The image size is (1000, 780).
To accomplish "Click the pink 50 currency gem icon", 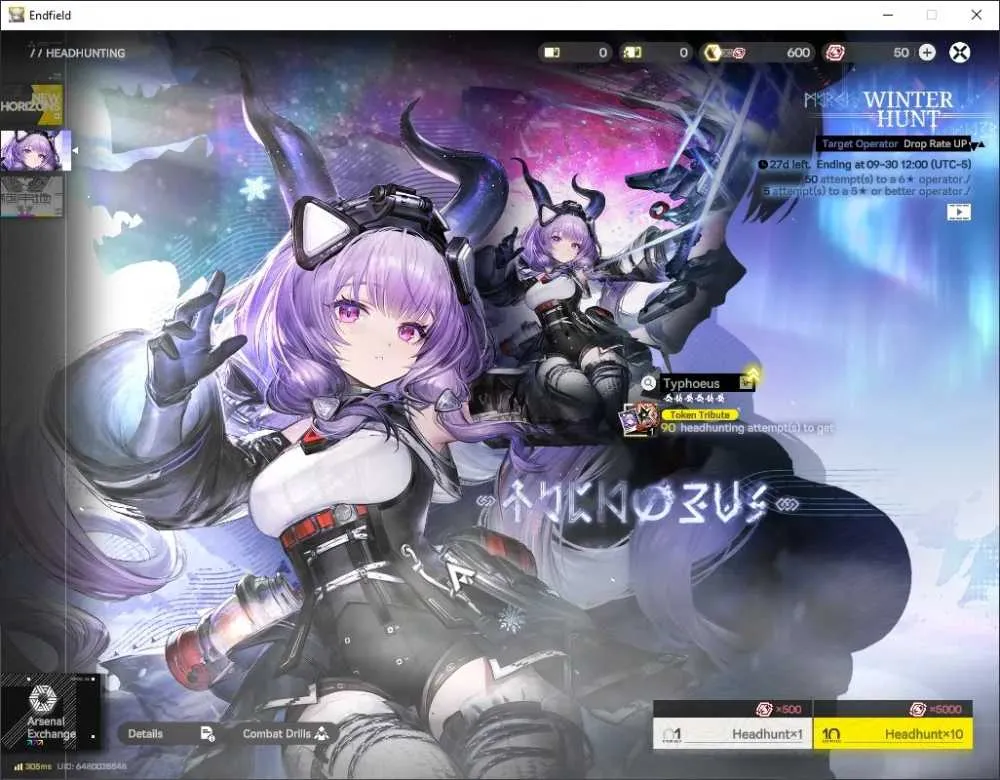I will [835, 53].
